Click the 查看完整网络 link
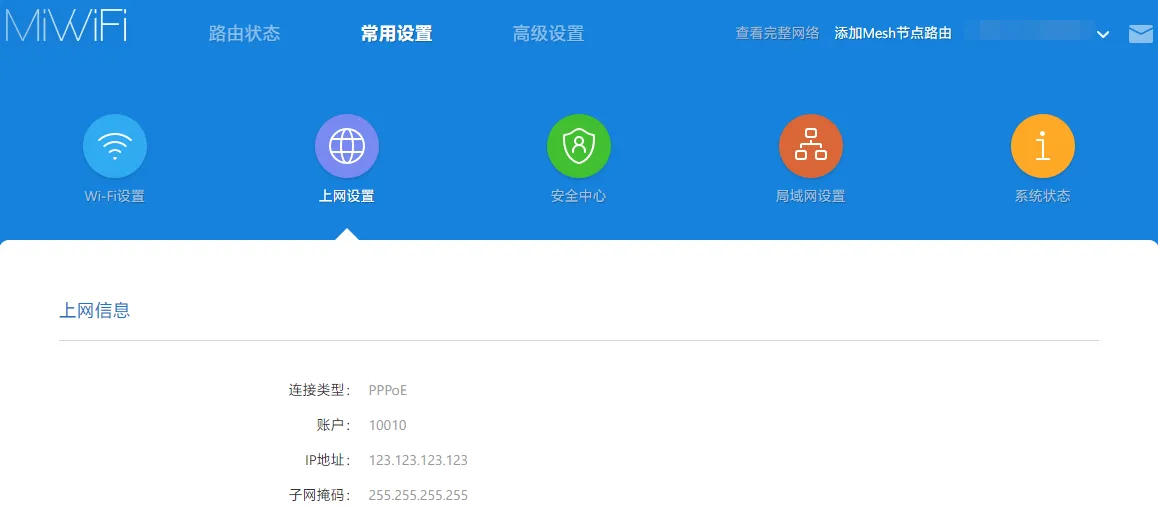 777,33
